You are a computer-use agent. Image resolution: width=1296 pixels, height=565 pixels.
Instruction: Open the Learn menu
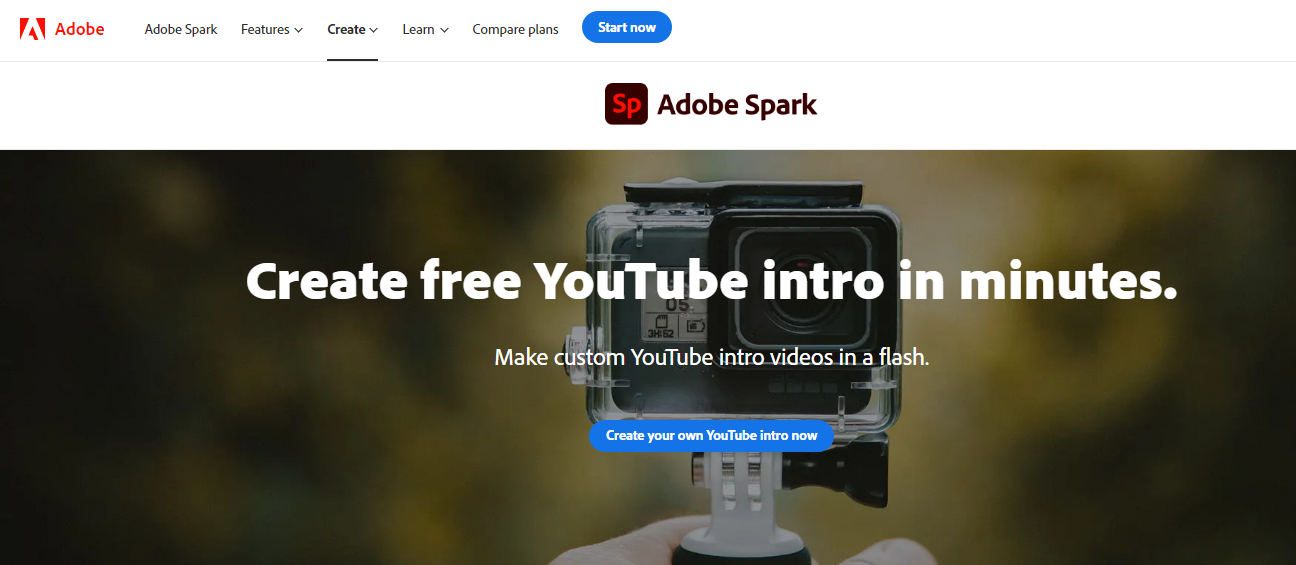418,30
